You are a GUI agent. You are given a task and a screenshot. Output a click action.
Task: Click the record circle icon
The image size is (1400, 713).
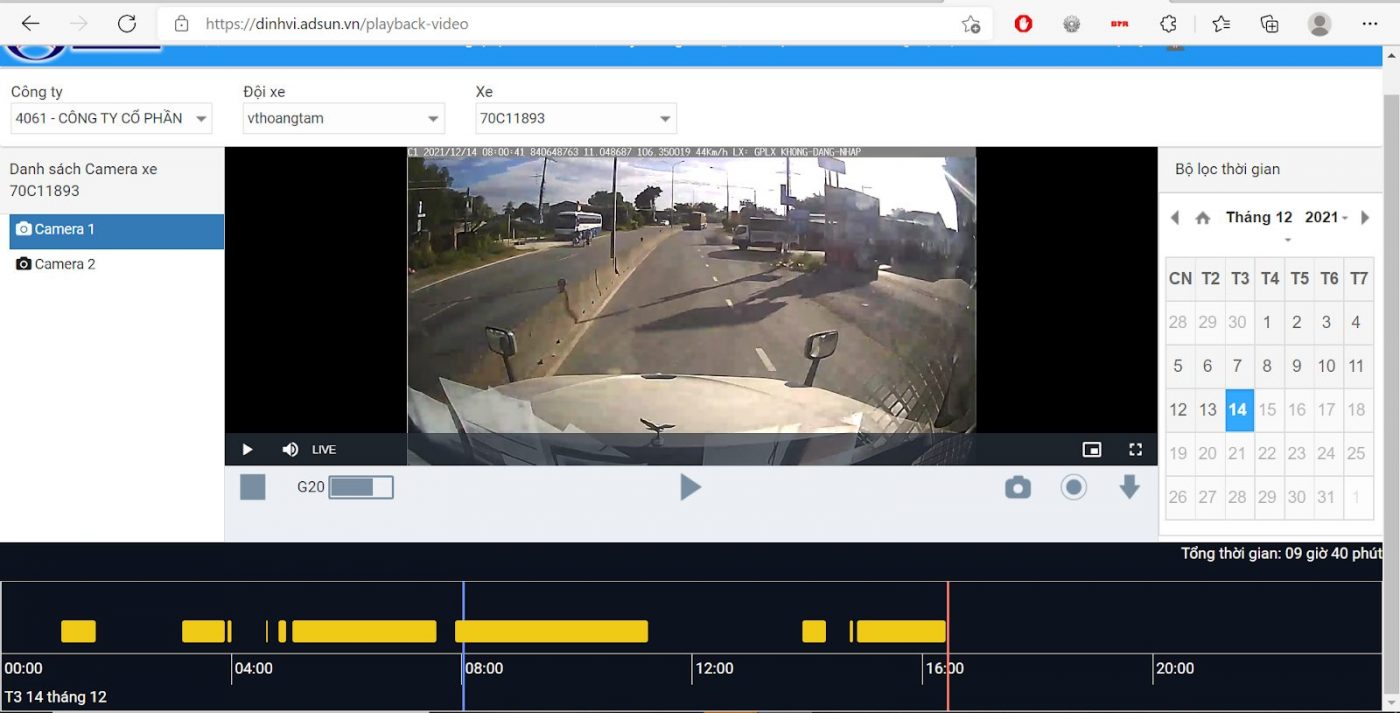coord(1073,487)
